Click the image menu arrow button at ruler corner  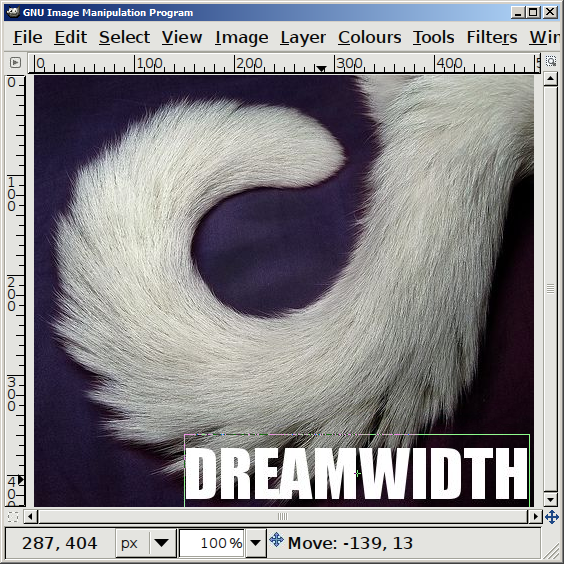(15, 63)
